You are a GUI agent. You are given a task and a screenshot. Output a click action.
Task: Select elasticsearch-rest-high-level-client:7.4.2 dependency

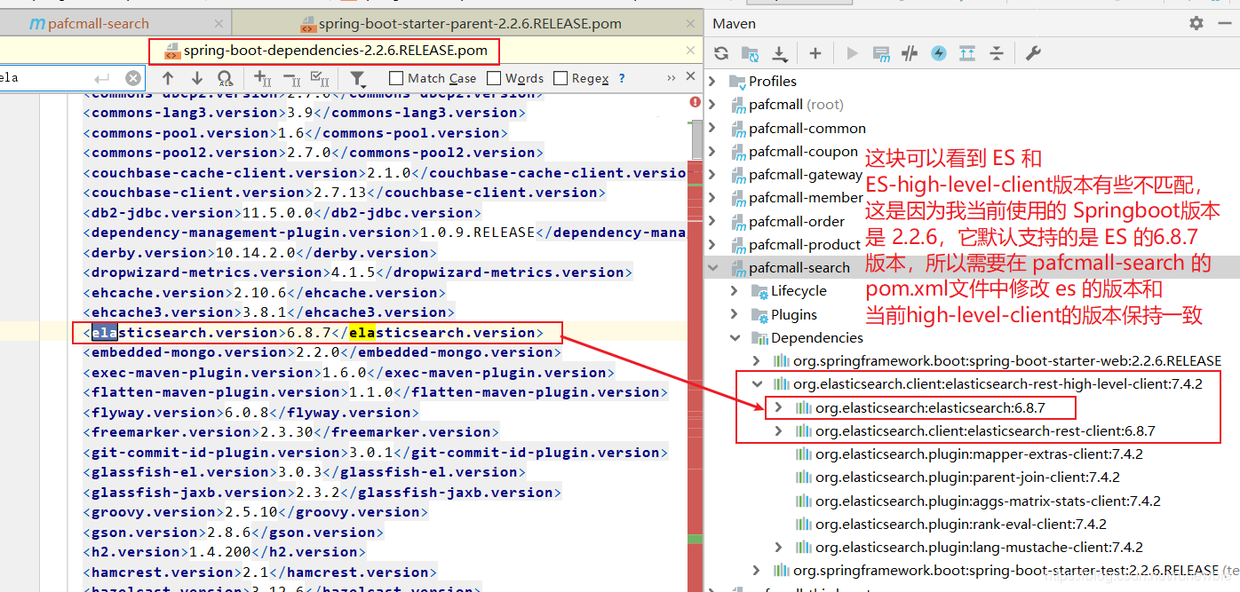click(998, 384)
